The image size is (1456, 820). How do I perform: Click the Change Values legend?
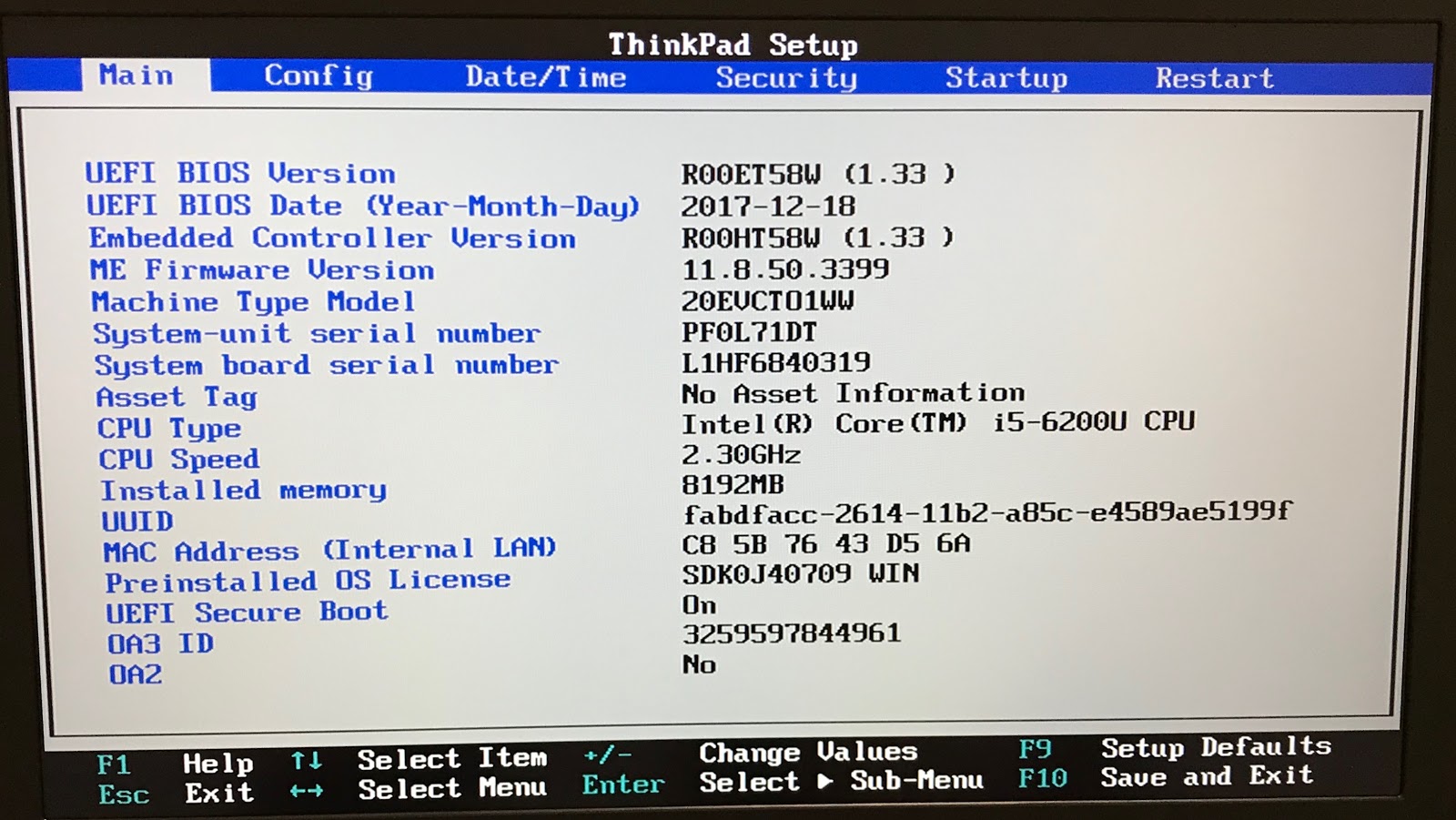click(x=808, y=752)
